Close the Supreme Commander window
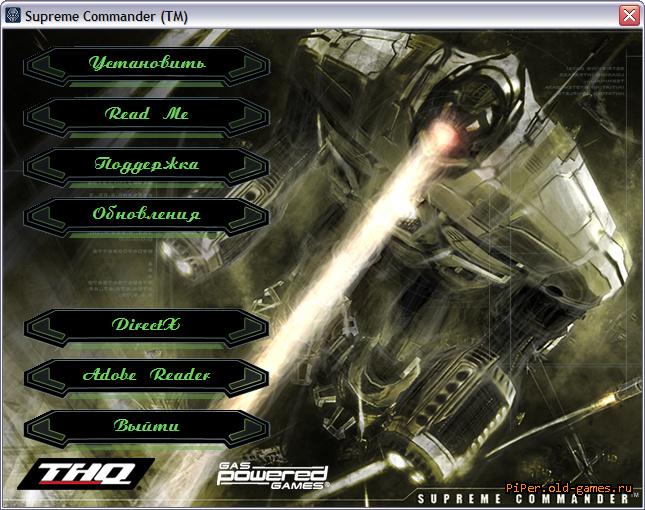 629,15
